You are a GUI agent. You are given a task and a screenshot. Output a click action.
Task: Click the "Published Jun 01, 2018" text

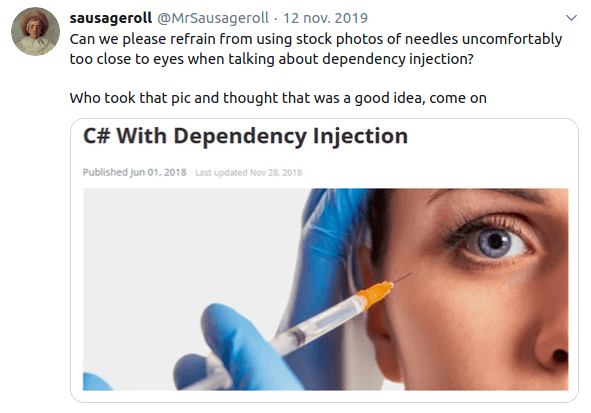pyautogui.click(x=135, y=173)
